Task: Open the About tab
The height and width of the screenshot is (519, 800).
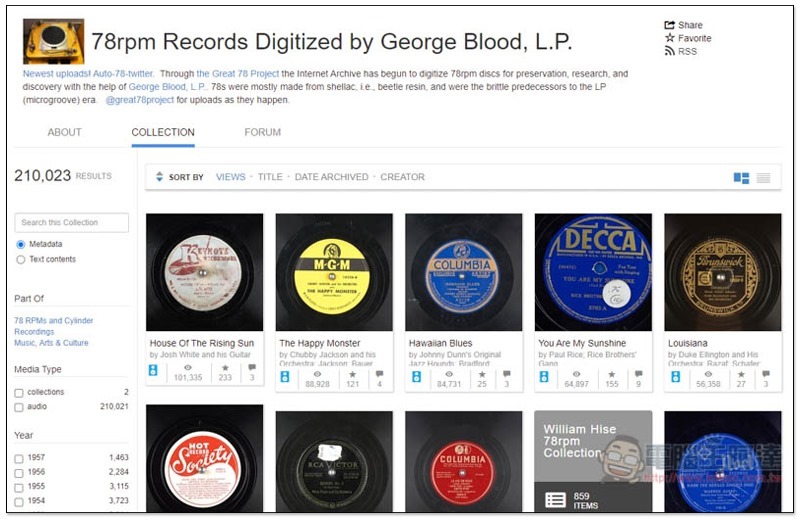Action: point(64,132)
